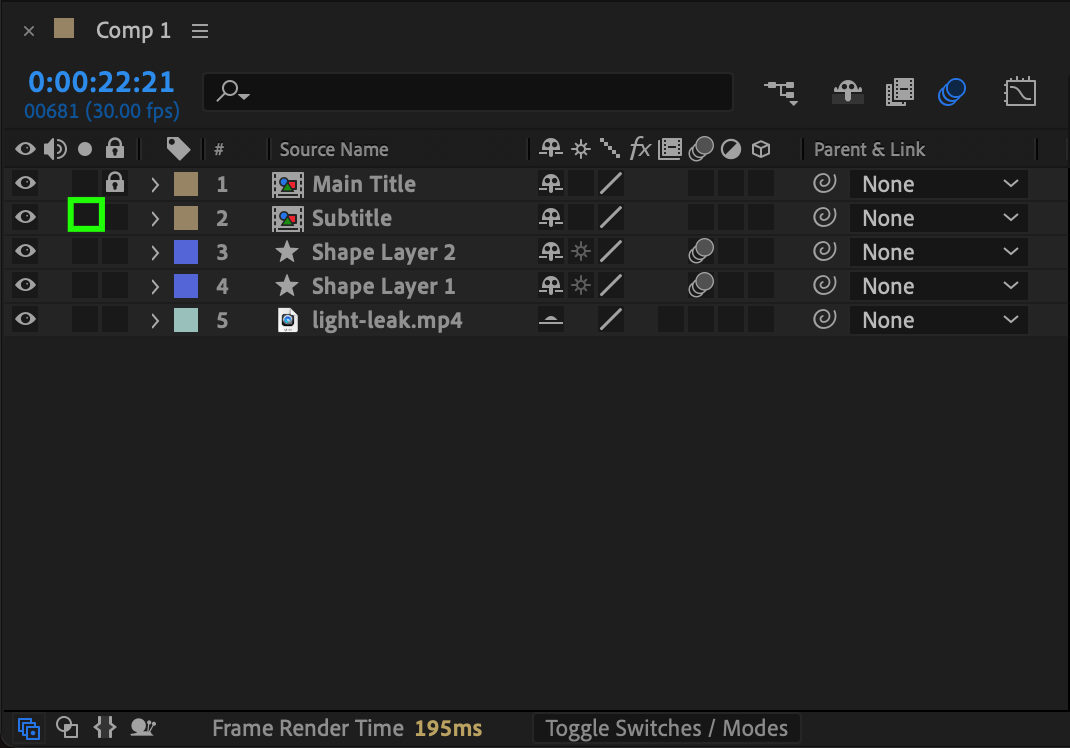Hide Shape Layer 1 visibility eye
This screenshot has height=748, width=1070.
pos(25,285)
